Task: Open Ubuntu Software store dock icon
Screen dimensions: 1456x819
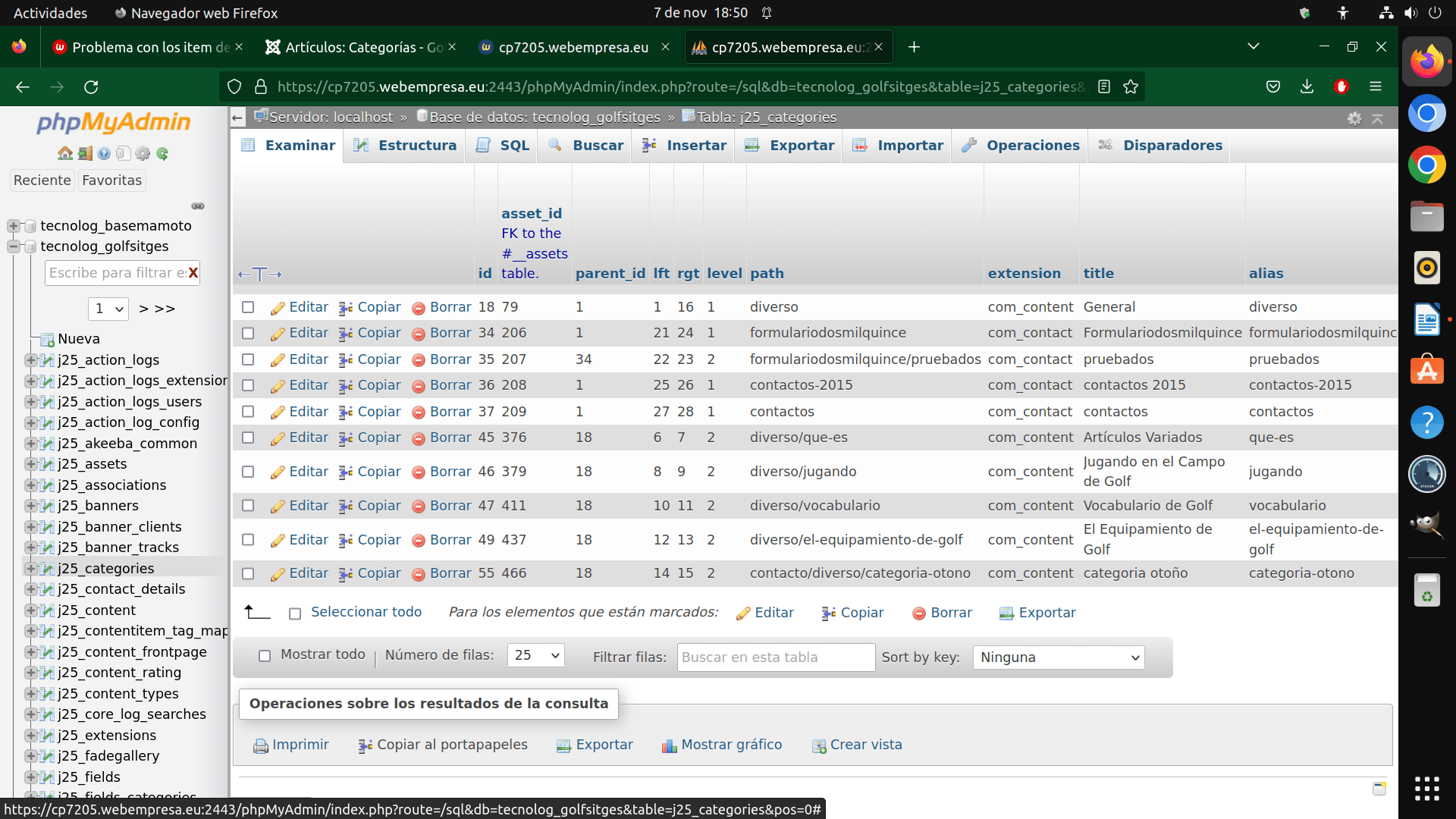Action: [1426, 371]
